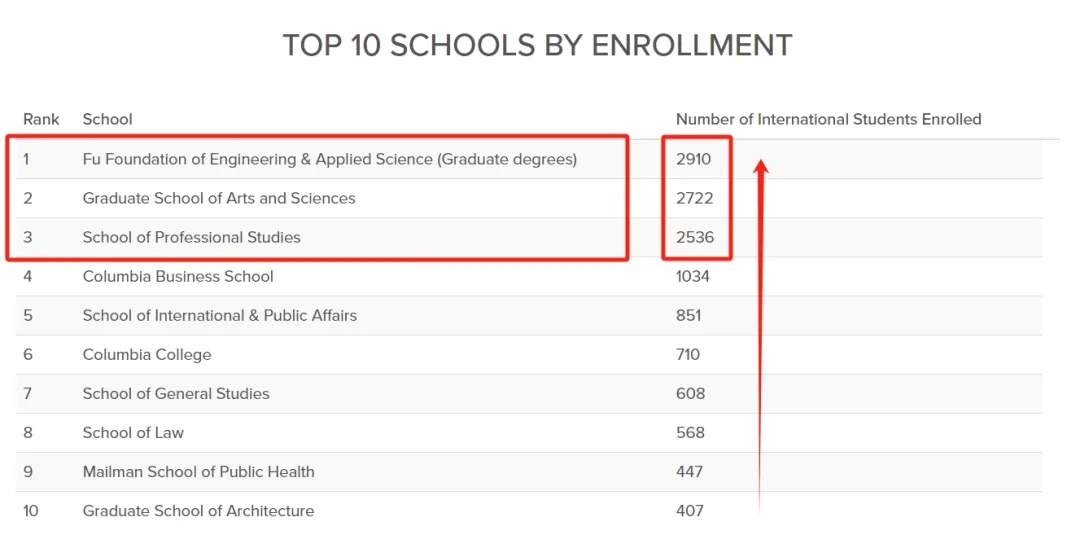Select the Fu Foundation of Engineering row
This screenshot has height=548, width=1080.
coord(529,160)
